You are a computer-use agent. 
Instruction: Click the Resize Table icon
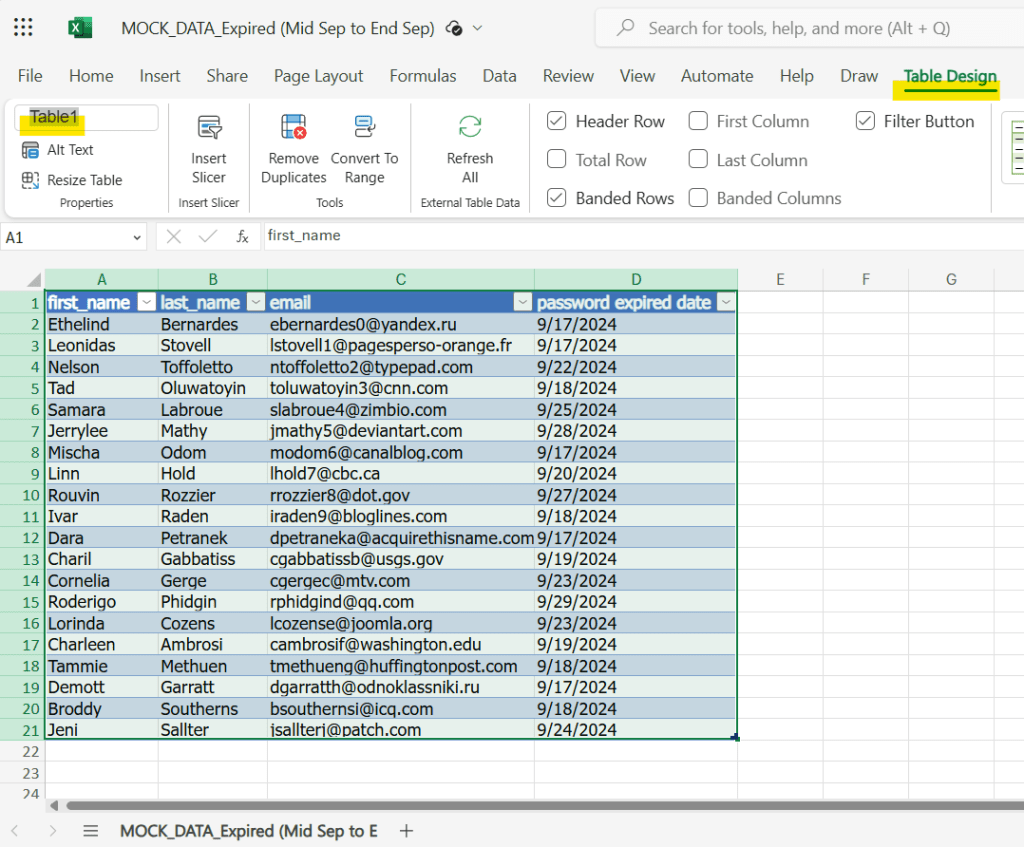point(31,180)
